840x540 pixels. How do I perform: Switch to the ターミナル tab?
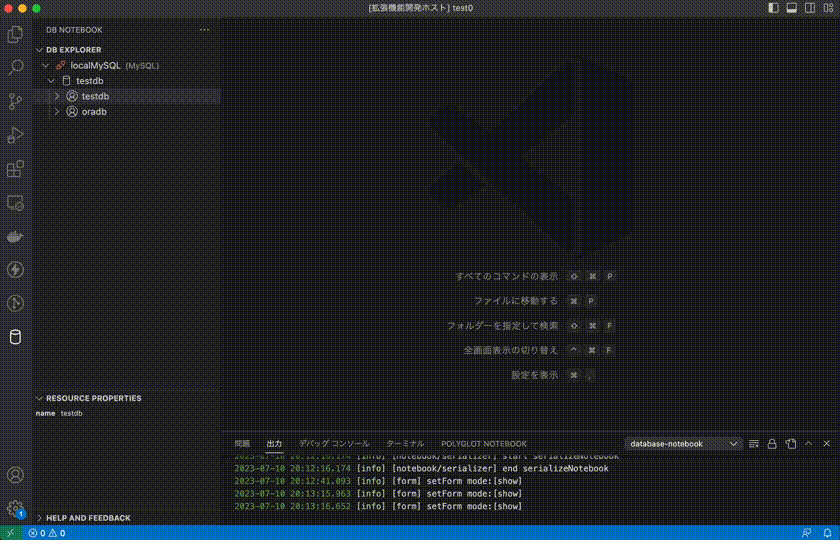[x=405, y=444]
